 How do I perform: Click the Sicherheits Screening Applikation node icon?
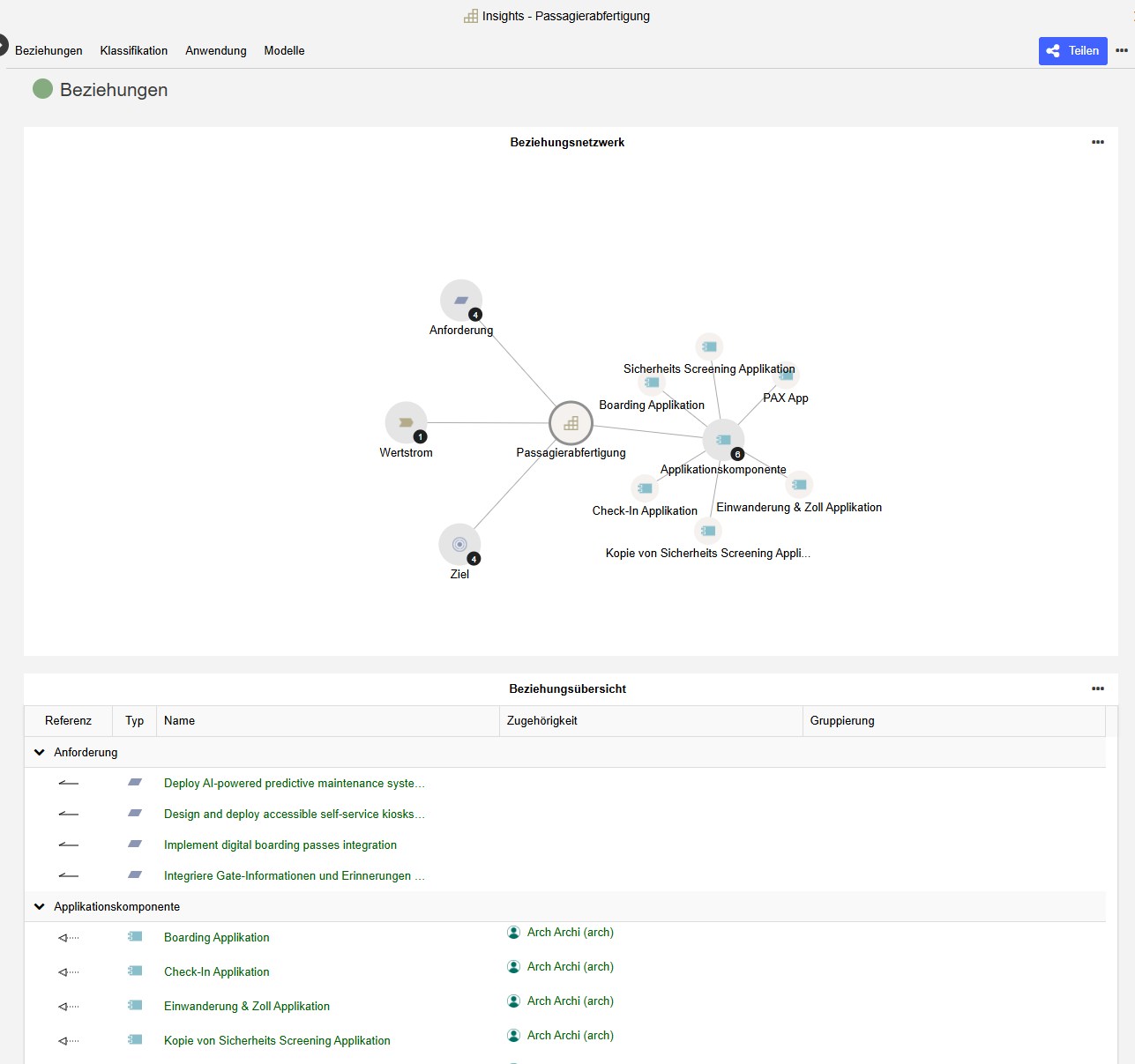[x=709, y=346]
